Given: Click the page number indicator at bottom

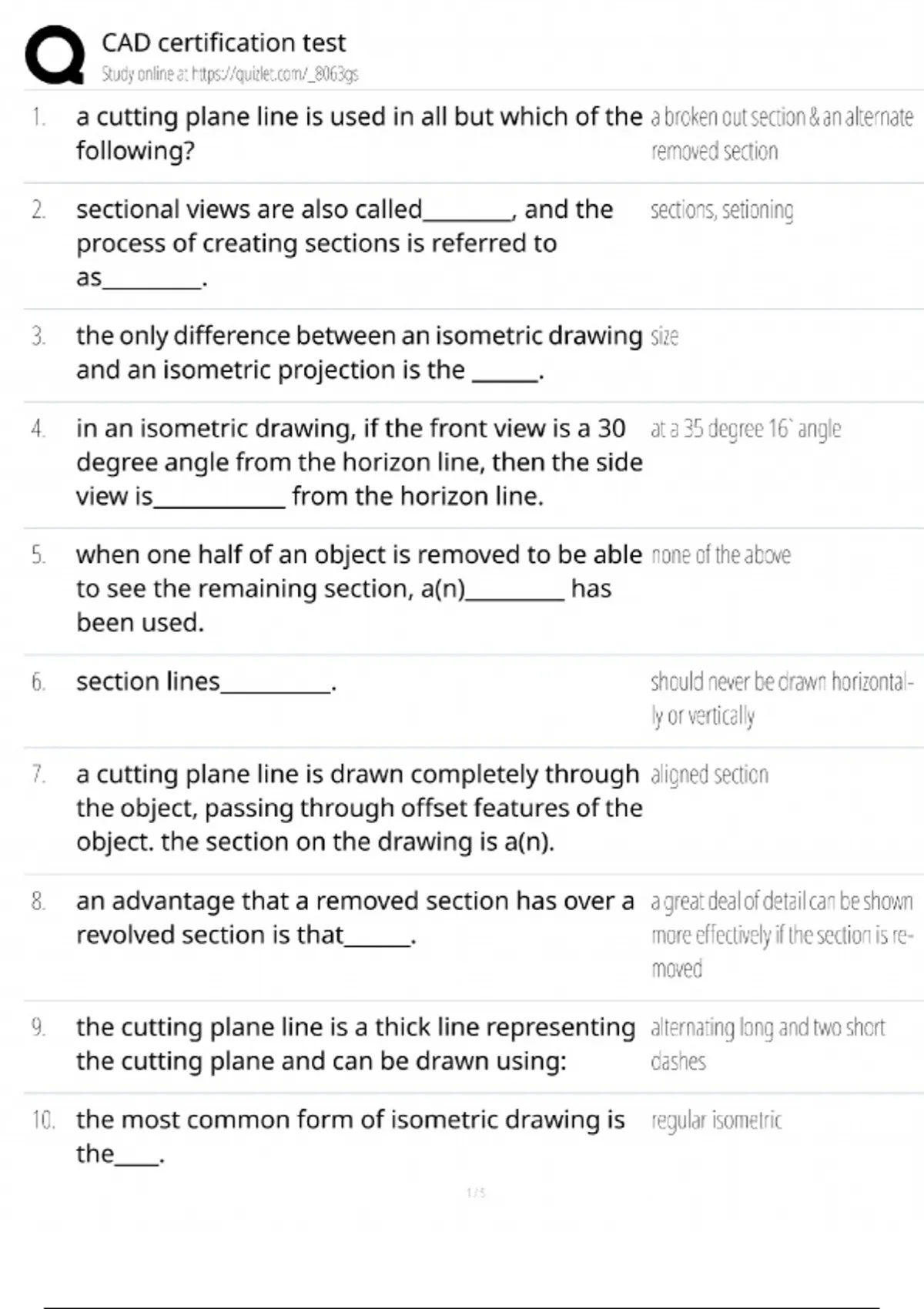Looking at the screenshot, I should click(476, 1193).
